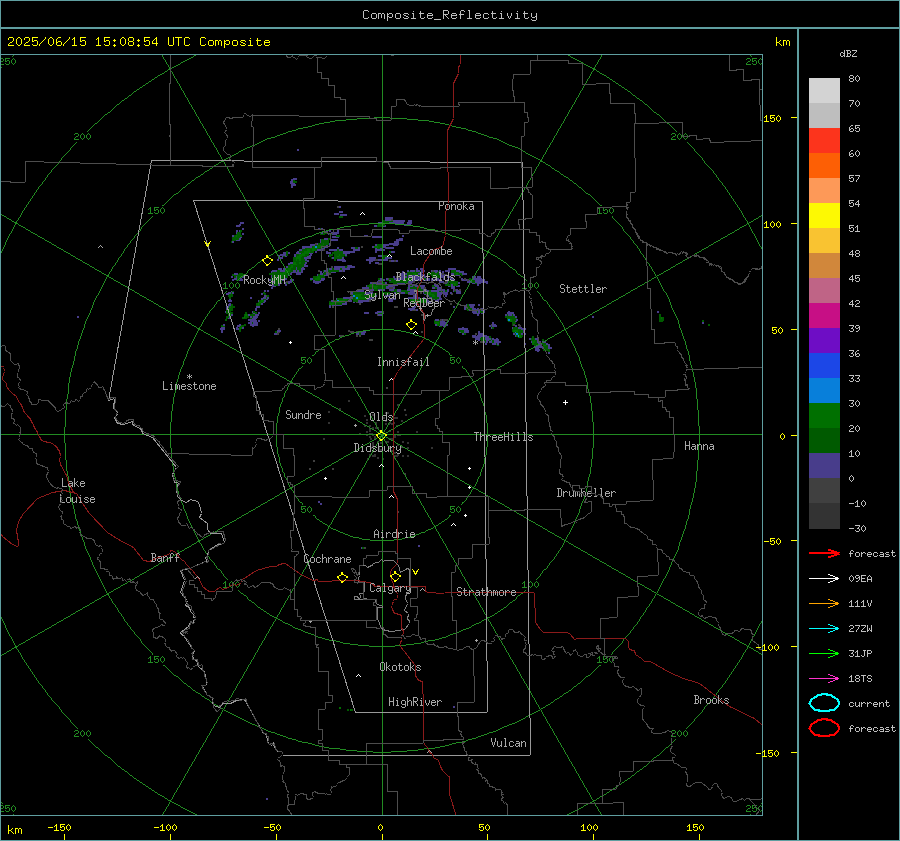Click the magenta 18TS arrow icon
The image size is (900, 841).
pyautogui.click(x=824, y=679)
